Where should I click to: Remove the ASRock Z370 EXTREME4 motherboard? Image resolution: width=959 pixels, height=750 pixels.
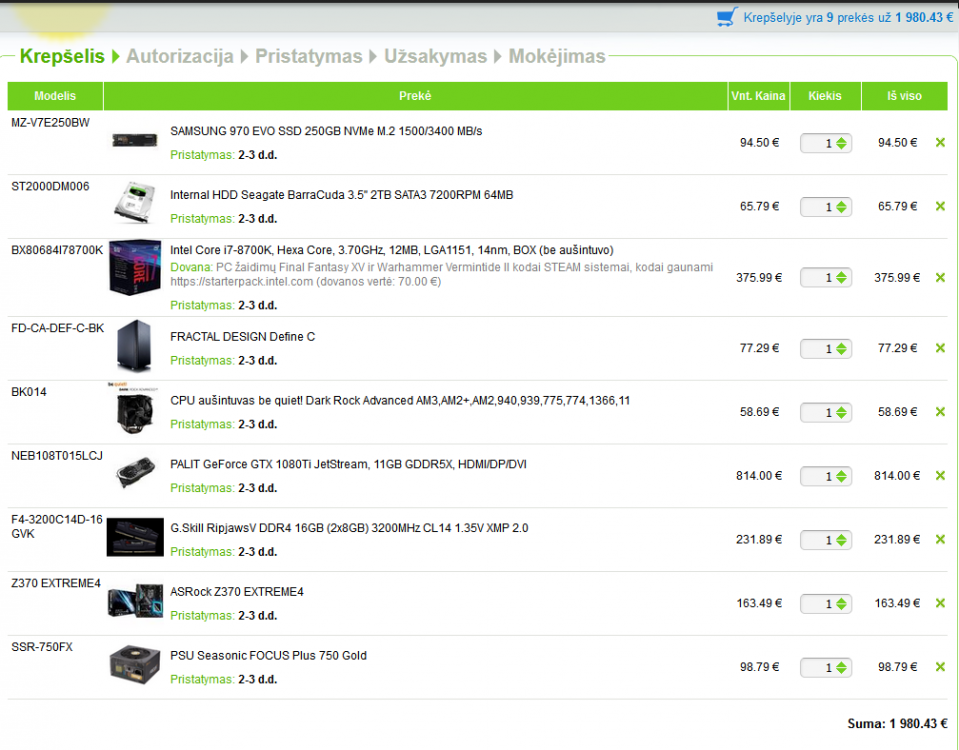click(940, 603)
